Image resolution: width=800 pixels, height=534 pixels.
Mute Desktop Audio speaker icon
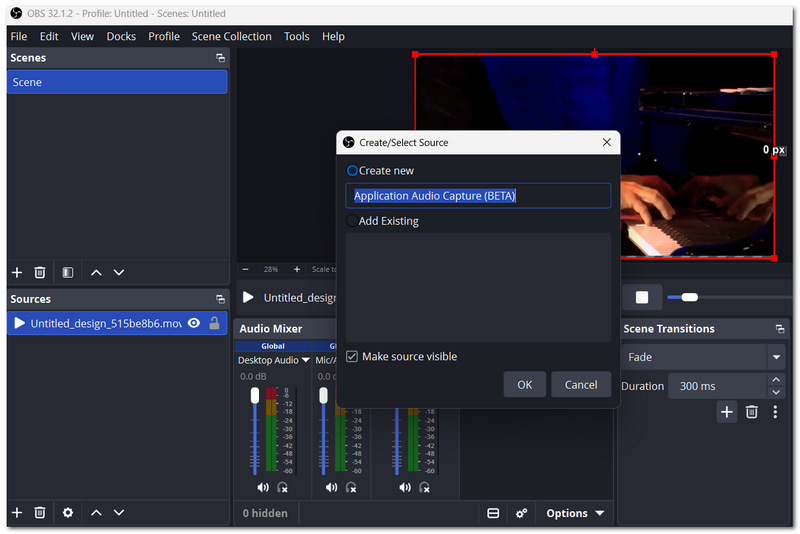tap(263, 488)
